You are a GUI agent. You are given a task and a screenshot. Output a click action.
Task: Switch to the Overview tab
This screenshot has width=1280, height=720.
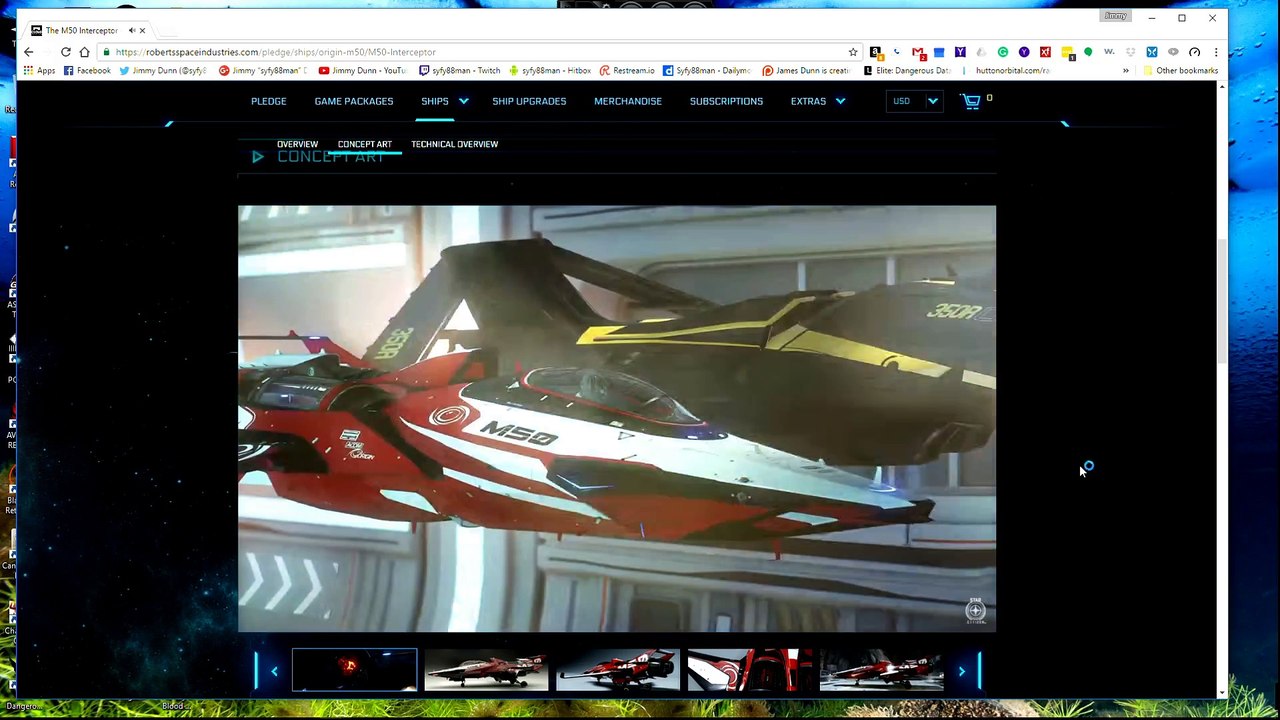click(297, 144)
